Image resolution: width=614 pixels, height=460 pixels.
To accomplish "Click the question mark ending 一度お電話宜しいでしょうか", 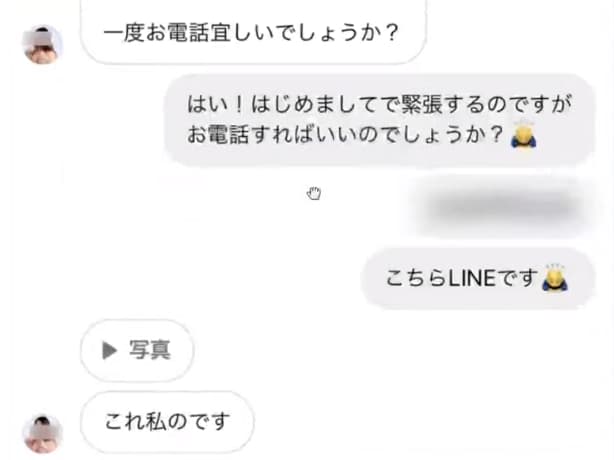I will [x=391, y=32].
